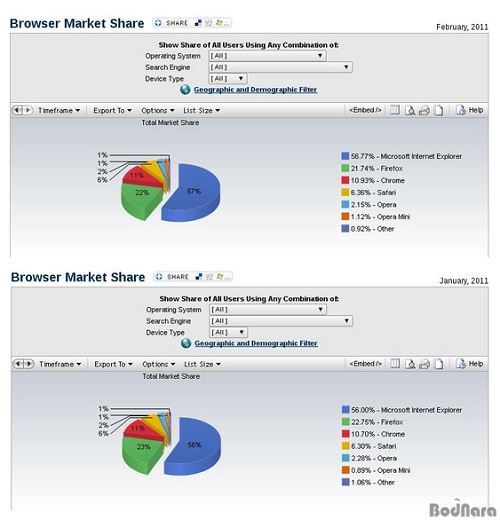Viewport: 500px width, 520px height.
Task: Click the printer icon in January toolbar
Action: click(424, 364)
